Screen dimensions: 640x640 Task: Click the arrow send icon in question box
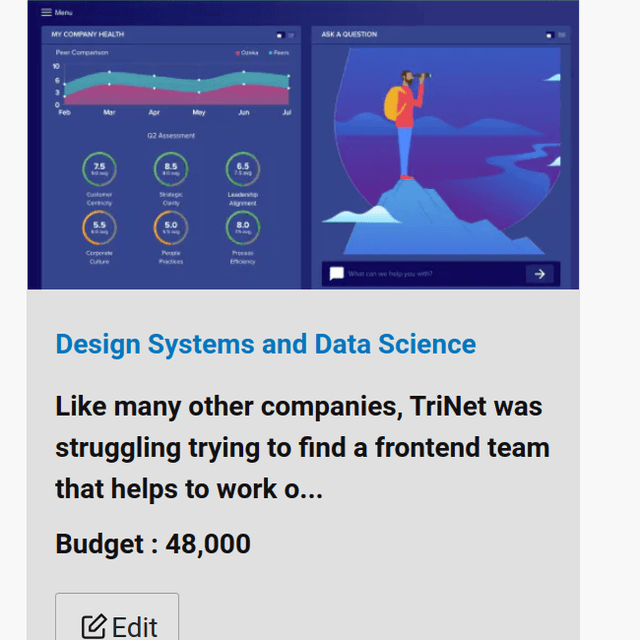pos(540,274)
